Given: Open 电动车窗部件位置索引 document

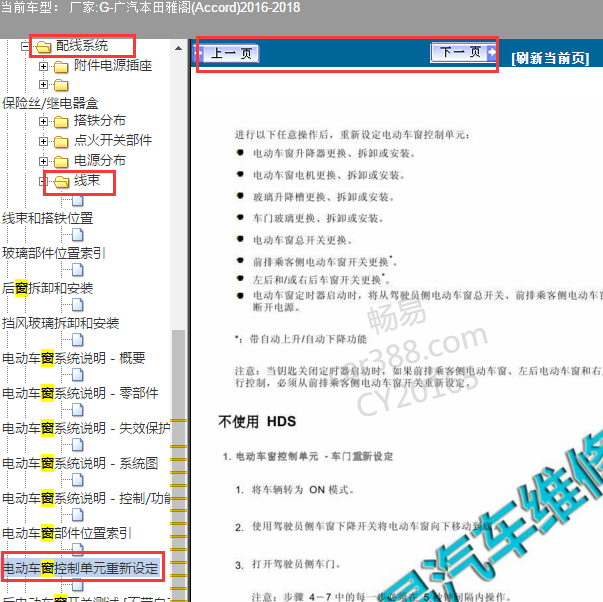Looking at the screenshot, I should coord(67,533).
